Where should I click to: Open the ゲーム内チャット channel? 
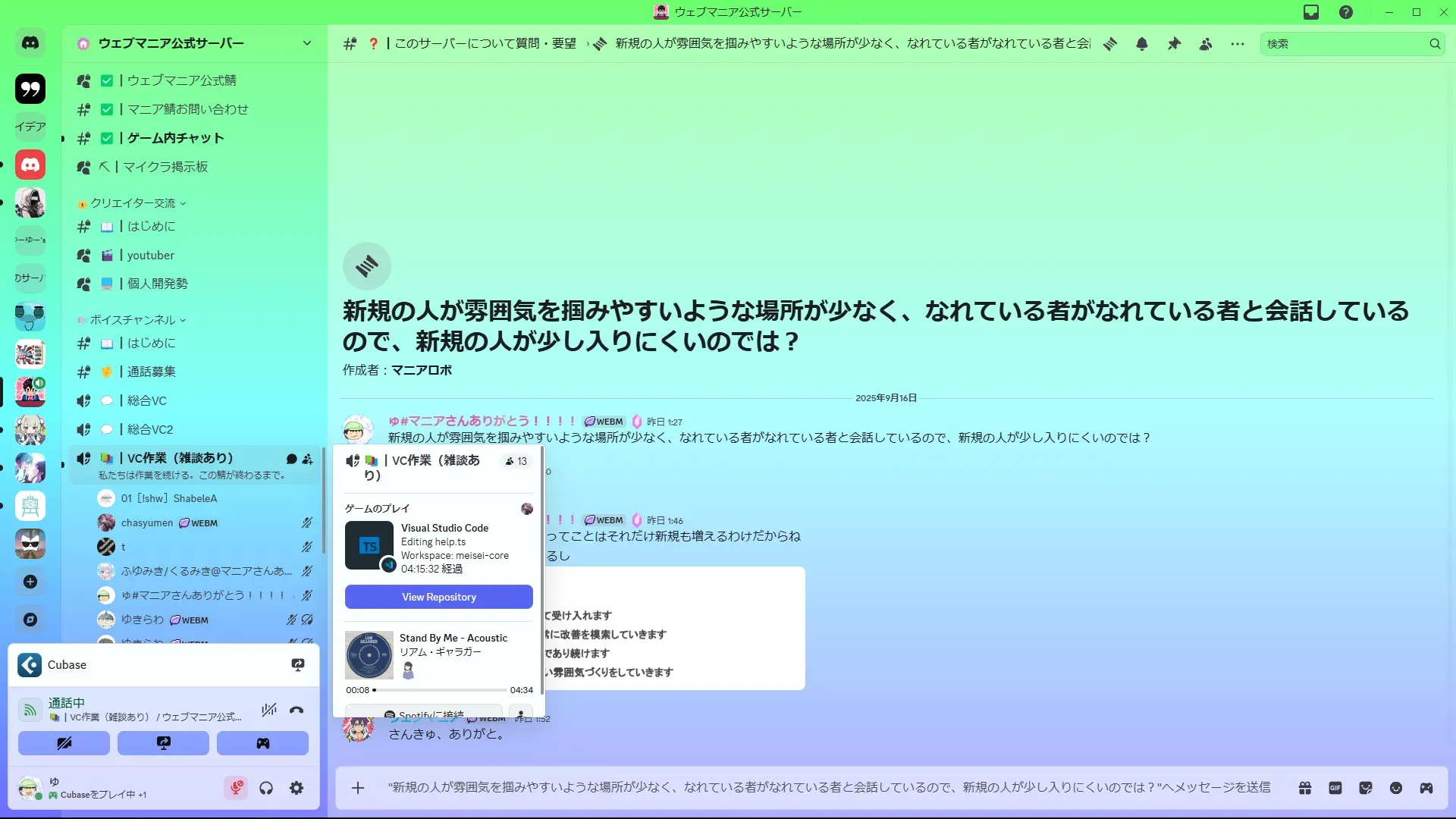pyautogui.click(x=175, y=138)
